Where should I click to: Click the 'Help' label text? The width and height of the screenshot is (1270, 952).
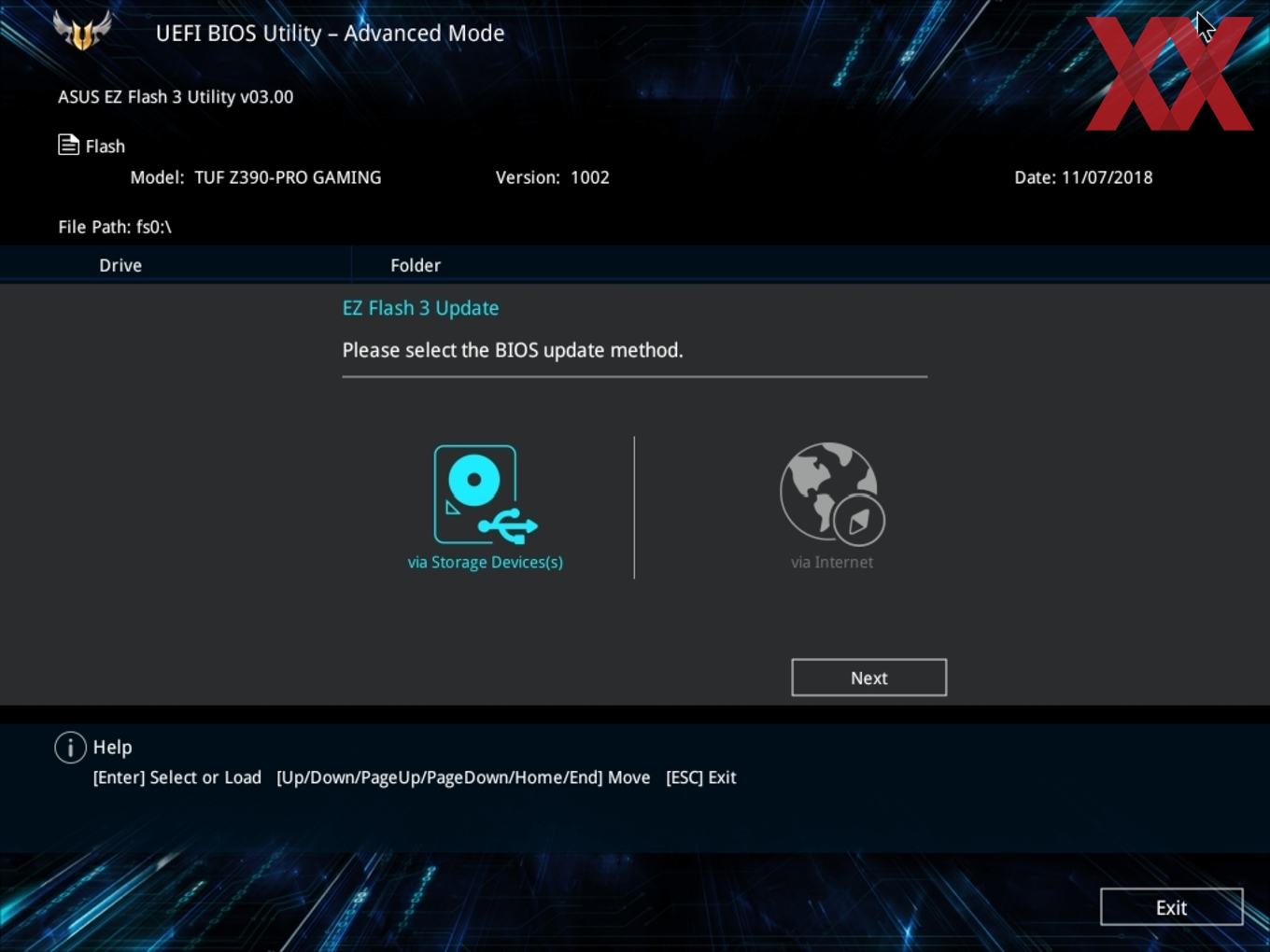tap(113, 748)
